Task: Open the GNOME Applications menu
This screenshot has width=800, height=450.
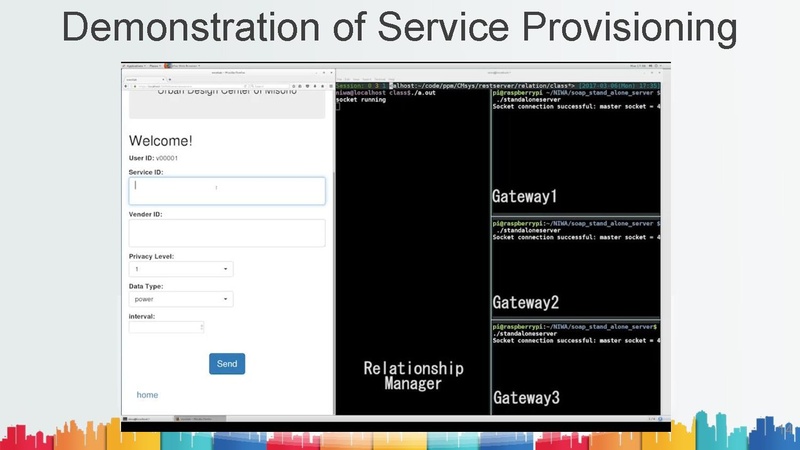Action: [134, 65]
